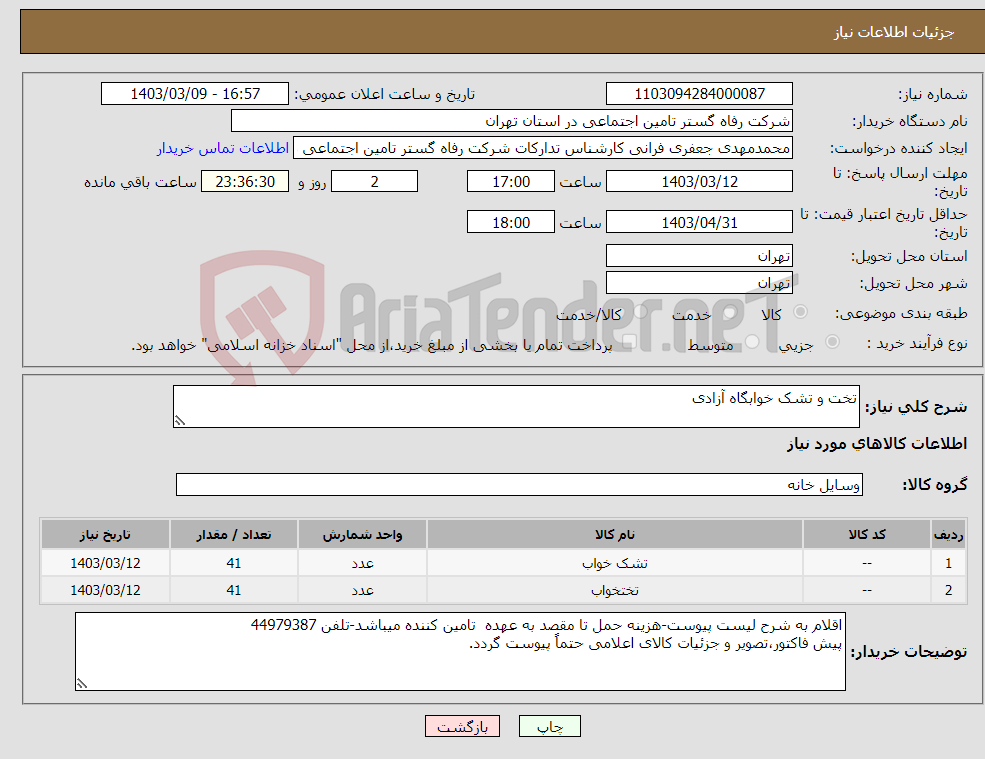Click the buyer organization name field
The width and height of the screenshot is (985, 759).
click(511, 121)
